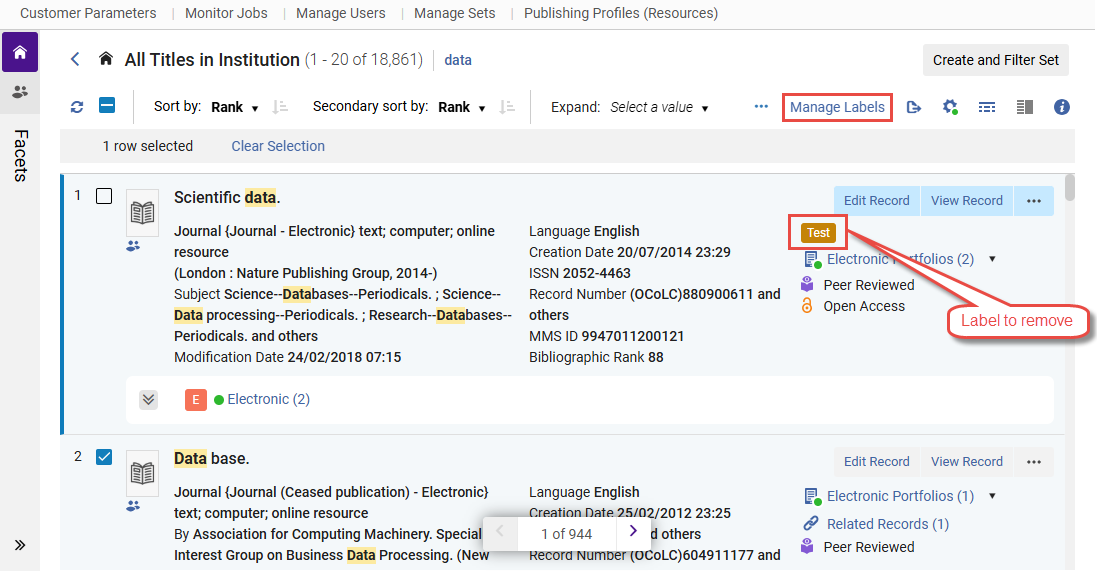The height and width of the screenshot is (571, 1097).
Task: Open Monitor Jobs menu item
Action: [226, 13]
